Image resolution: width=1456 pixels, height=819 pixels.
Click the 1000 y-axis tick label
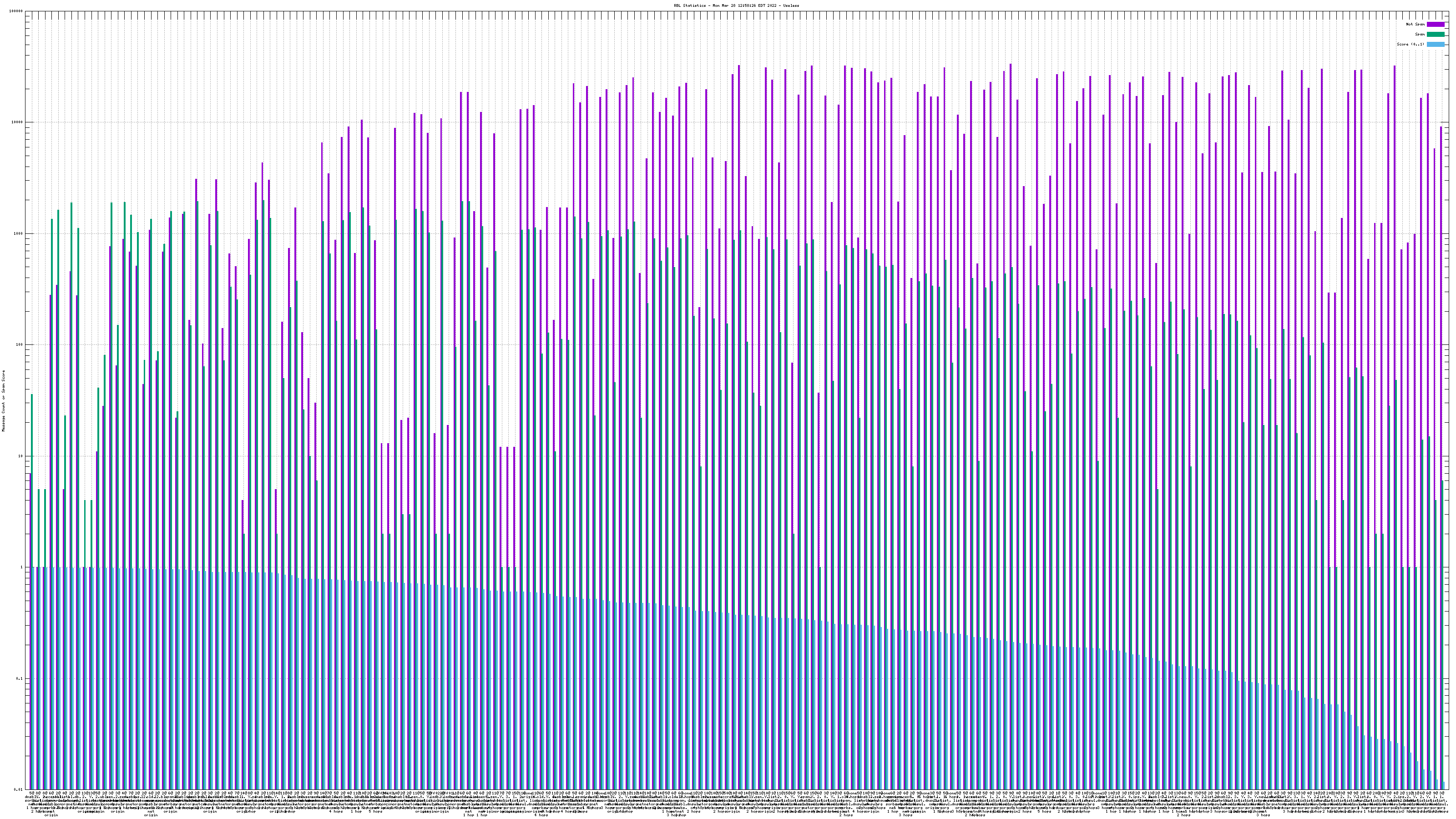point(19,234)
